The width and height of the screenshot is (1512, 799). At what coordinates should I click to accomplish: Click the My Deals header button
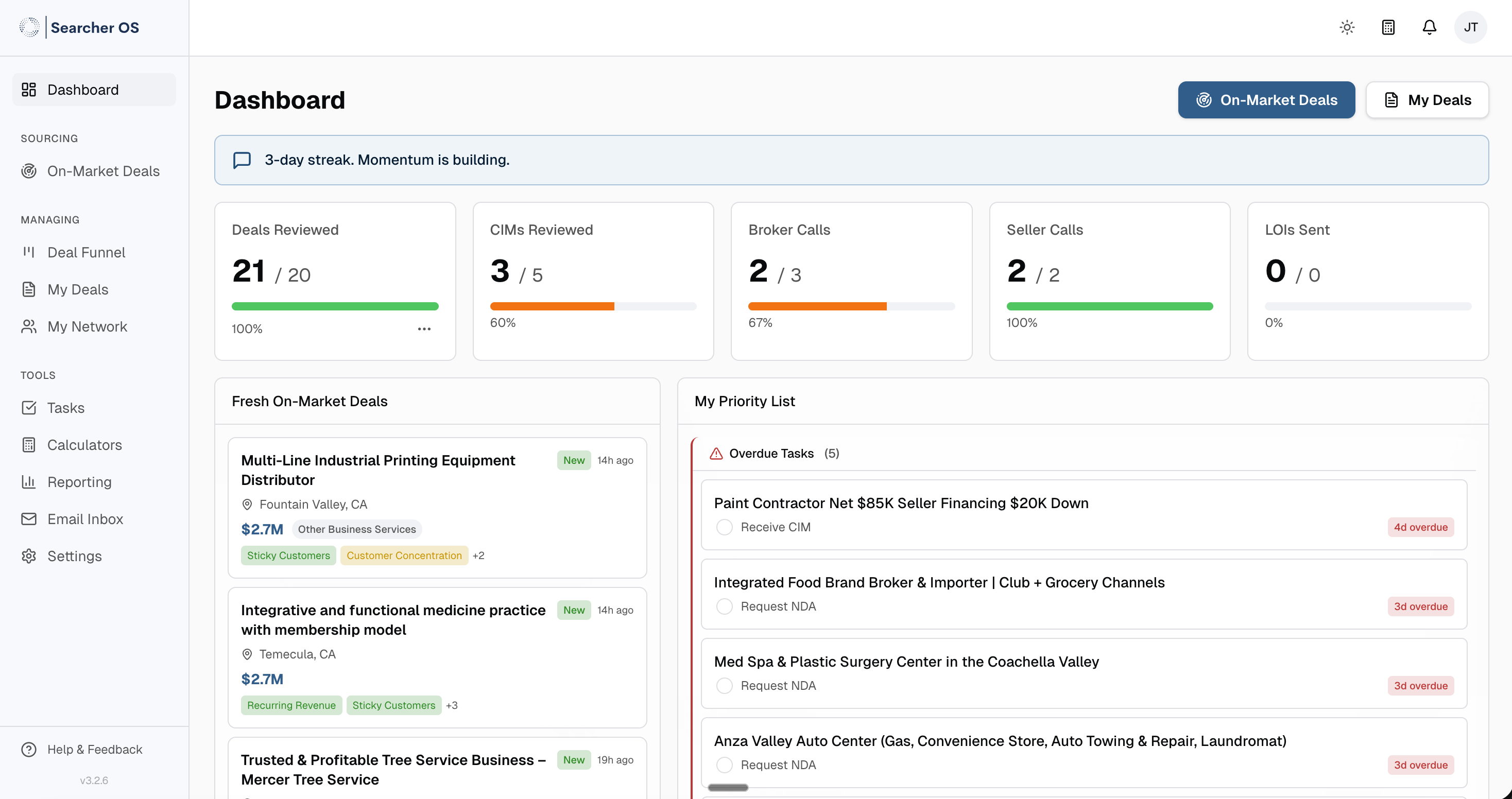[x=1427, y=100]
